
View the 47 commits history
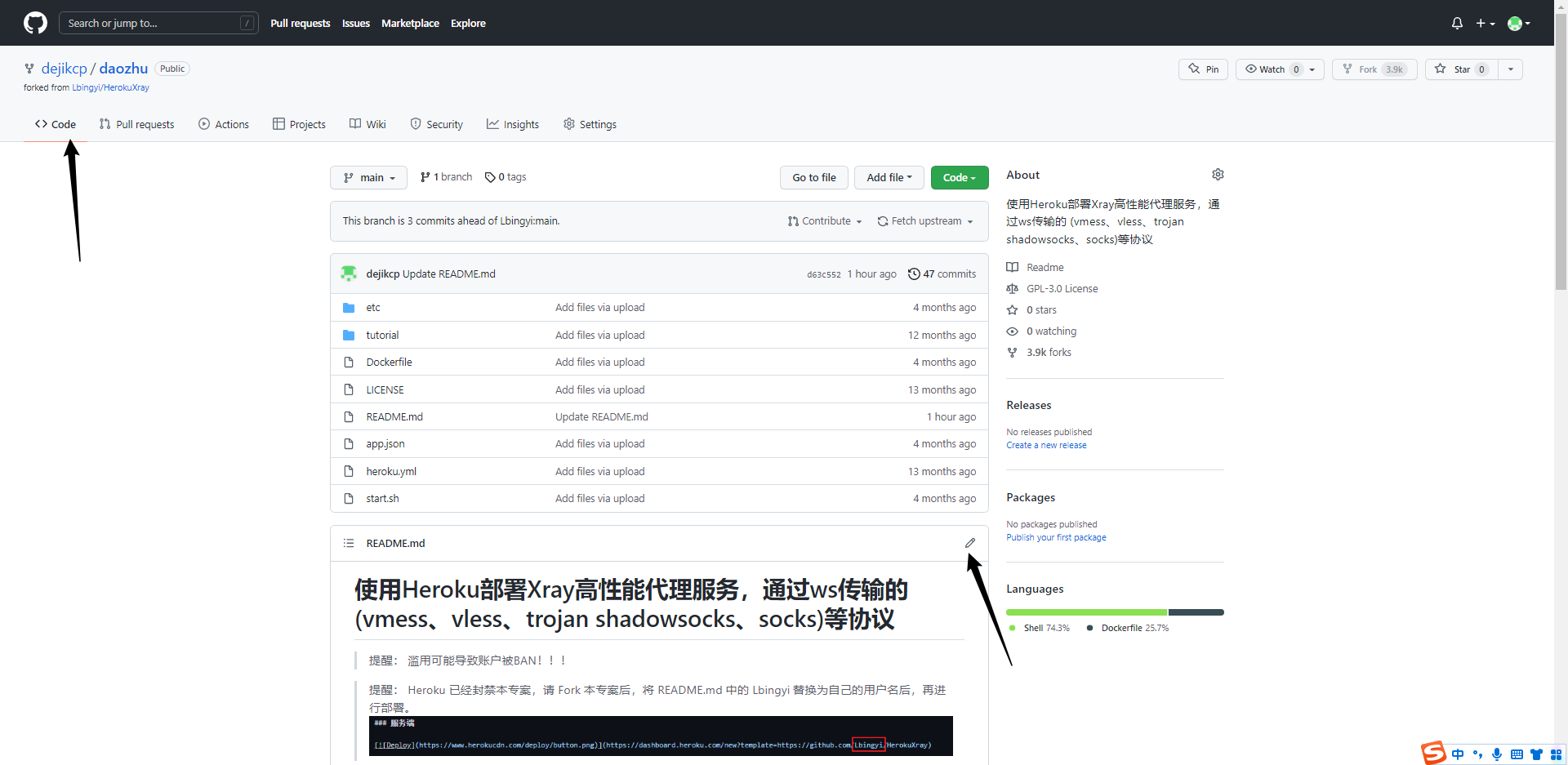coord(942,274)
